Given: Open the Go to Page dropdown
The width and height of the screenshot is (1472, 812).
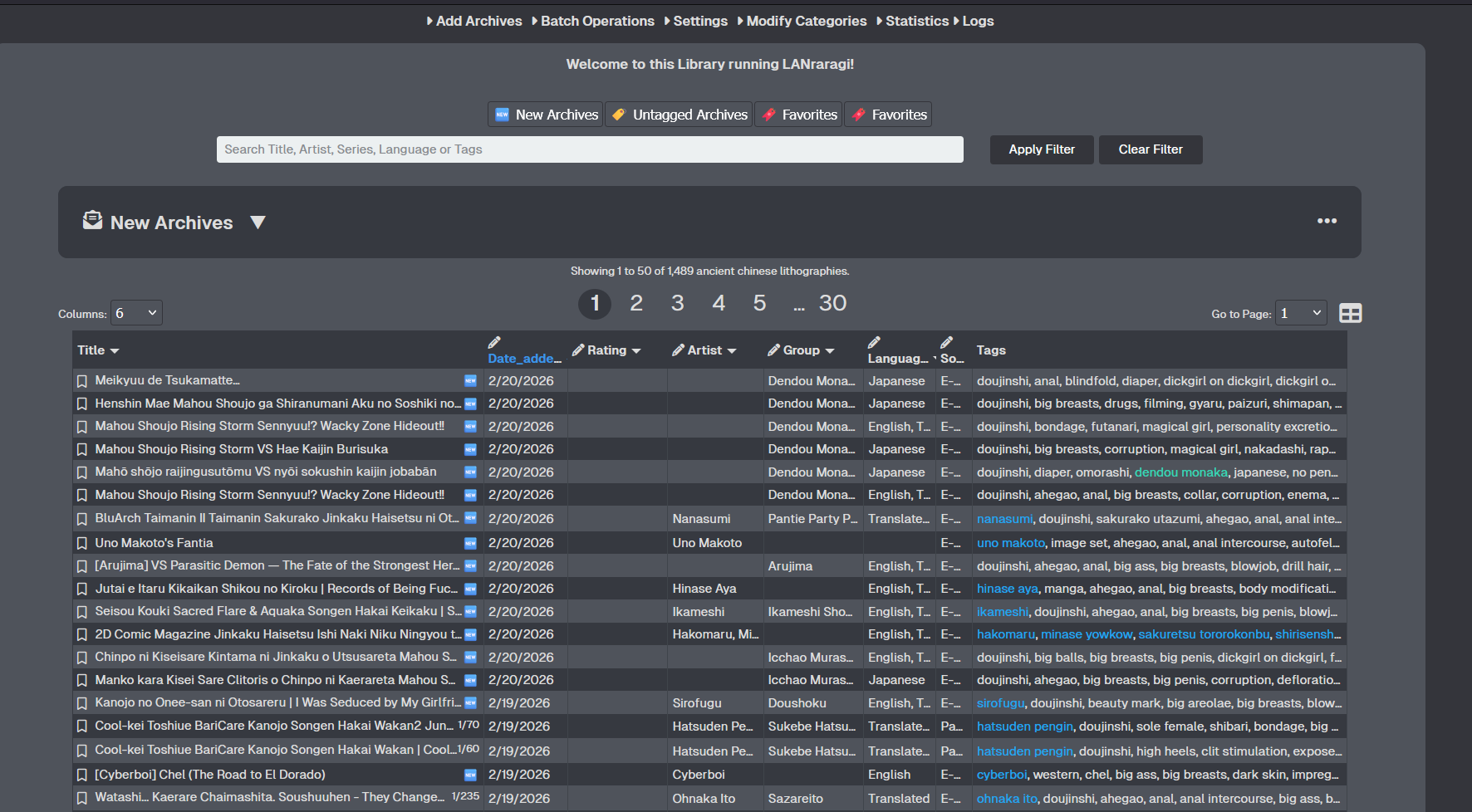Looking at the screenshot, I should tap(1301, 313).
